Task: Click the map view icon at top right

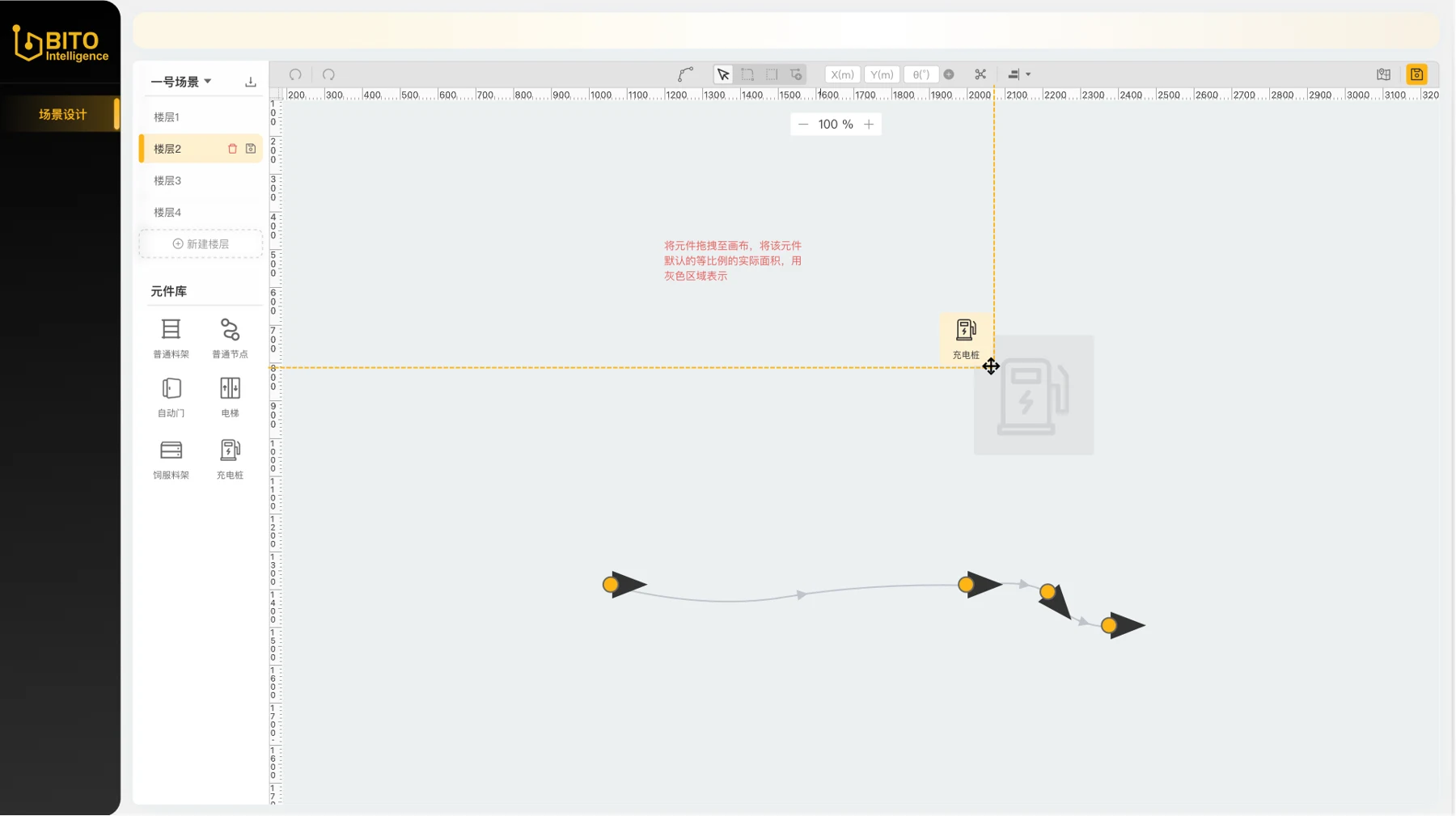Action: pos(1384,74)
